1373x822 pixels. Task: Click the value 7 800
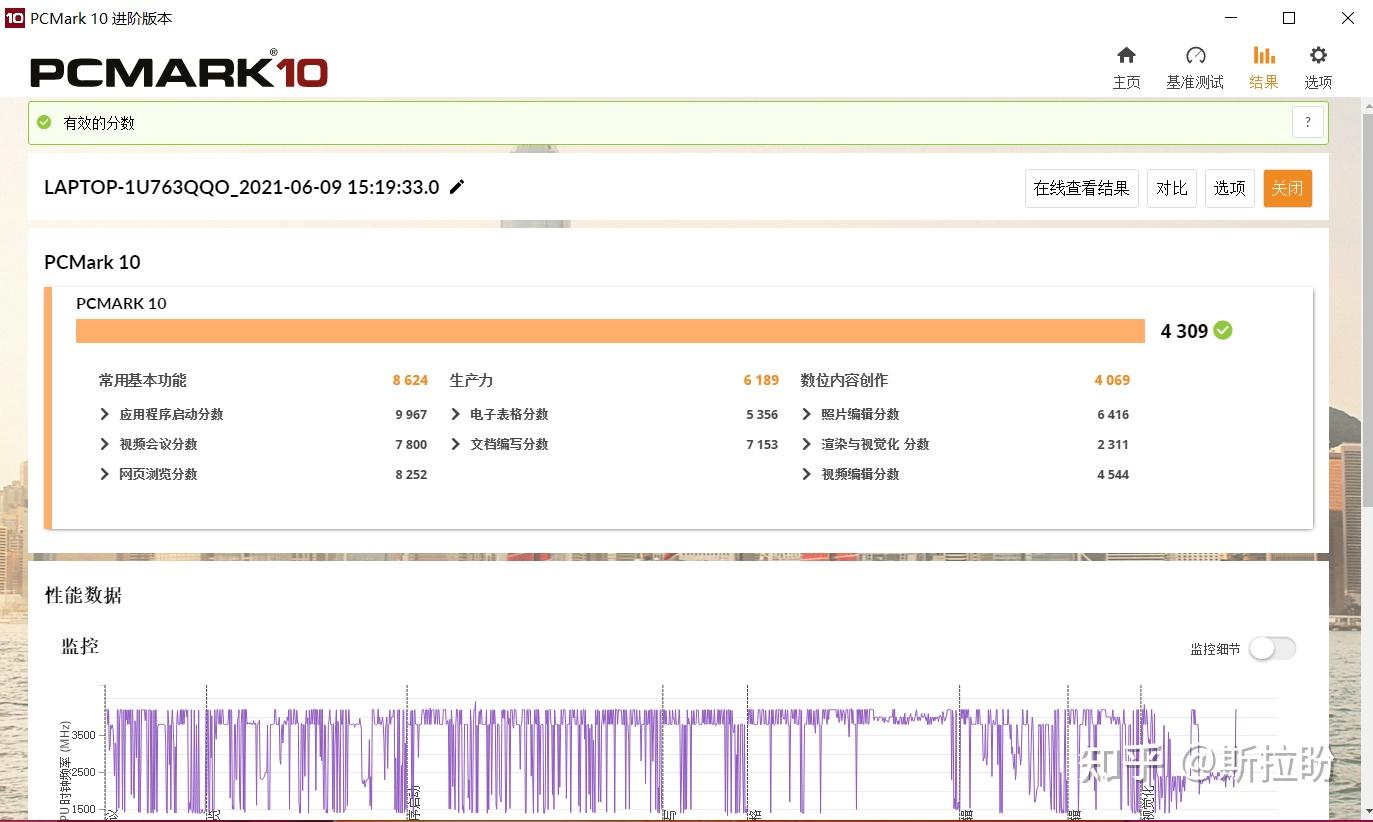411,444
